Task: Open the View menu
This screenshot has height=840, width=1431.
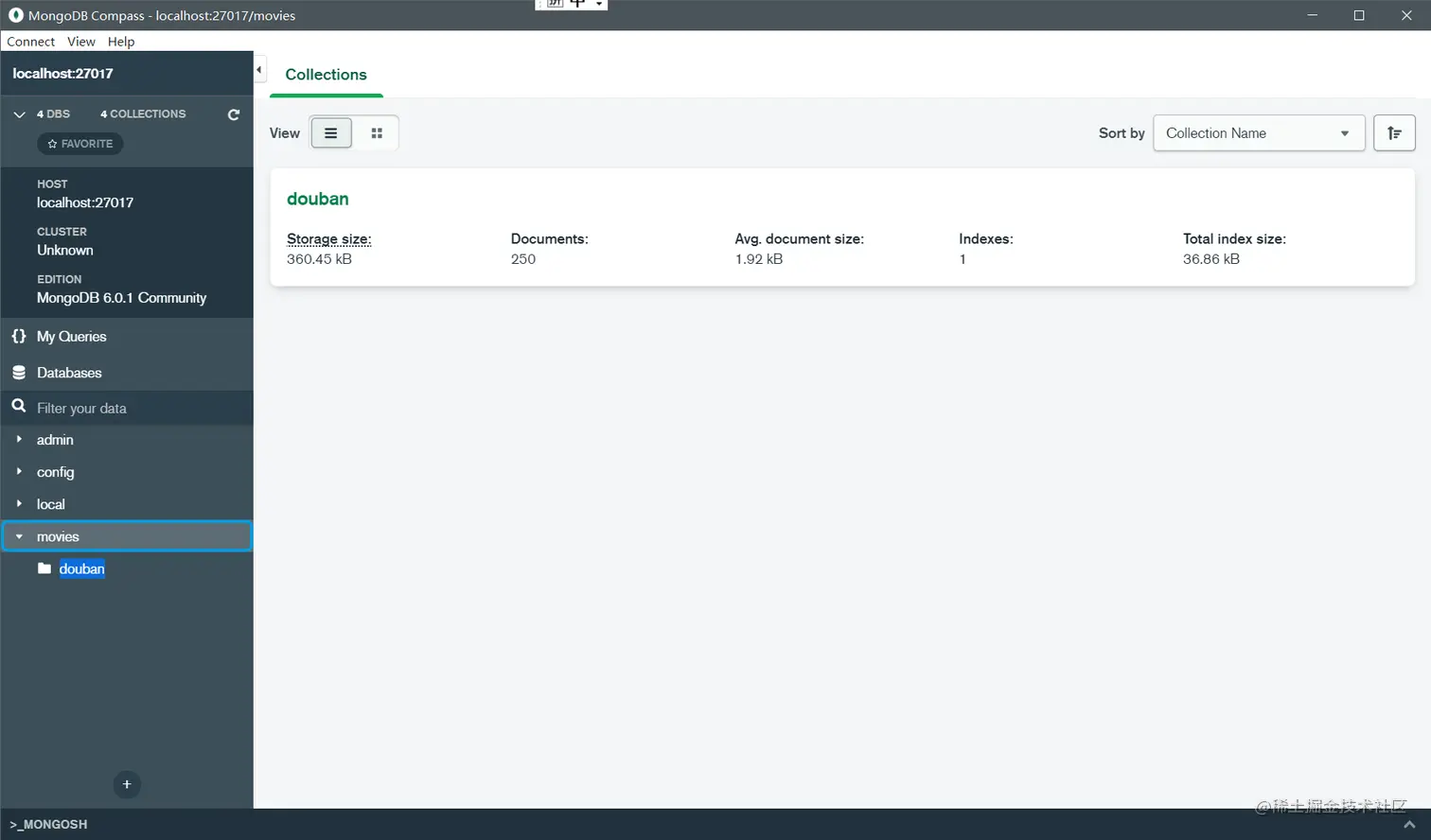Action: coord(81,42)
